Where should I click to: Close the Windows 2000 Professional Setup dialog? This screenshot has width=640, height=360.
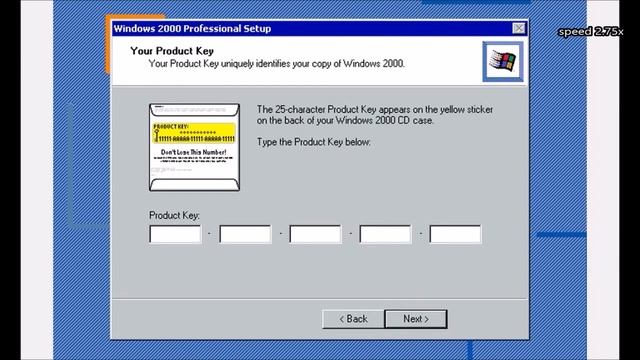(x=519, y=28)
